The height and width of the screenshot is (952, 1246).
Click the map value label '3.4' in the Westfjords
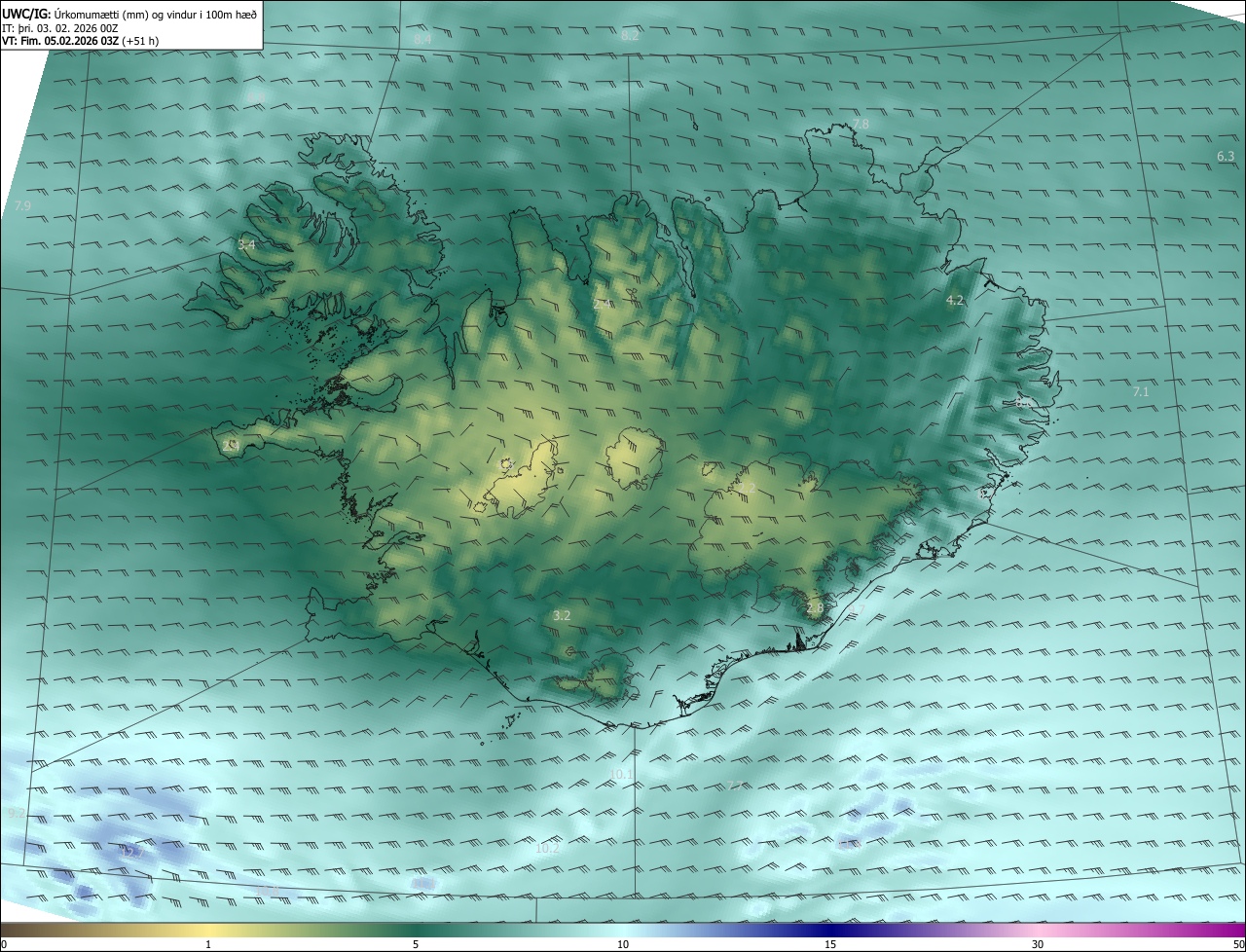[246, 244]
